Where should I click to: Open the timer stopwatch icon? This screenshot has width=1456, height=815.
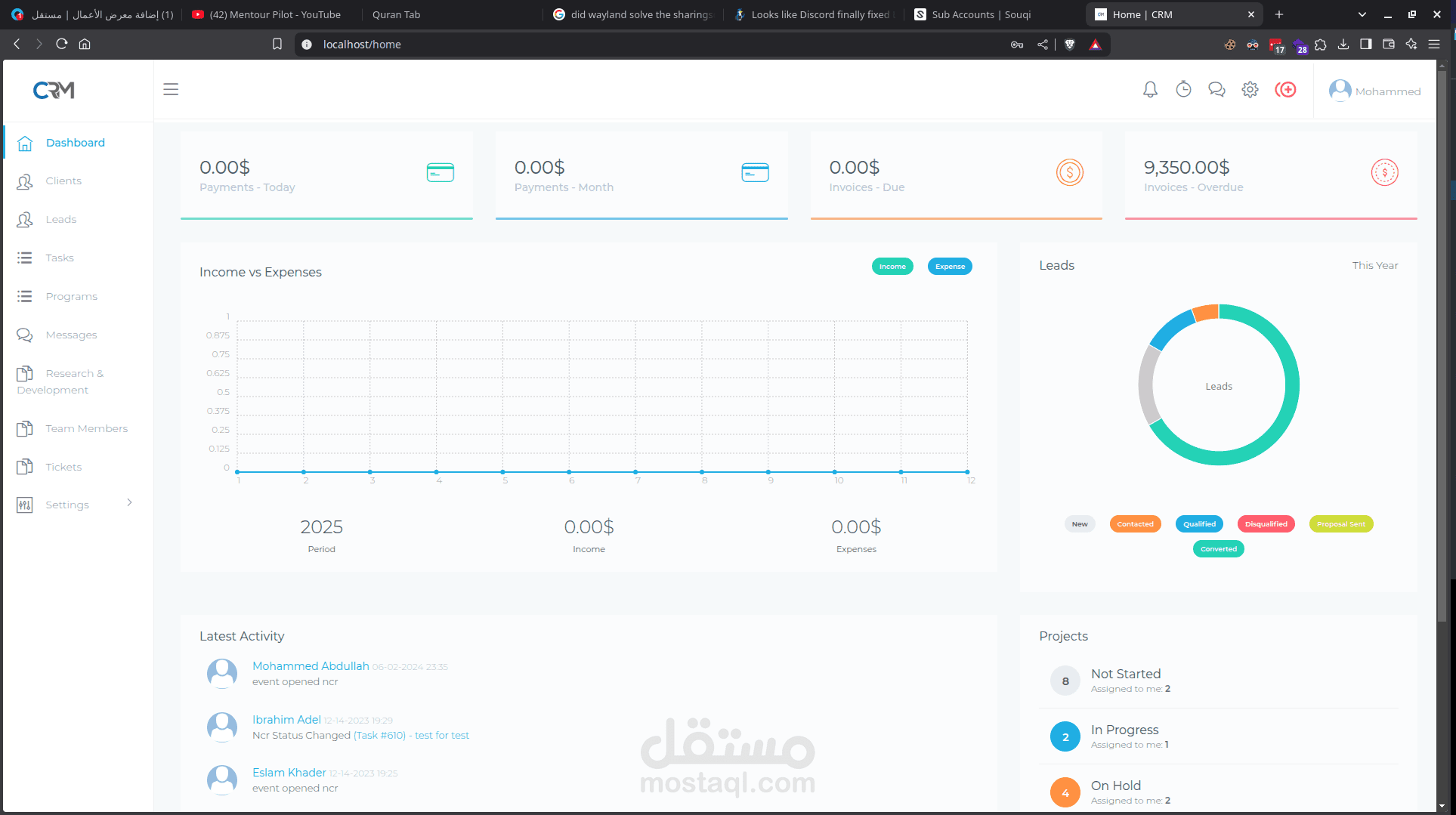[x=1183, y=90]
